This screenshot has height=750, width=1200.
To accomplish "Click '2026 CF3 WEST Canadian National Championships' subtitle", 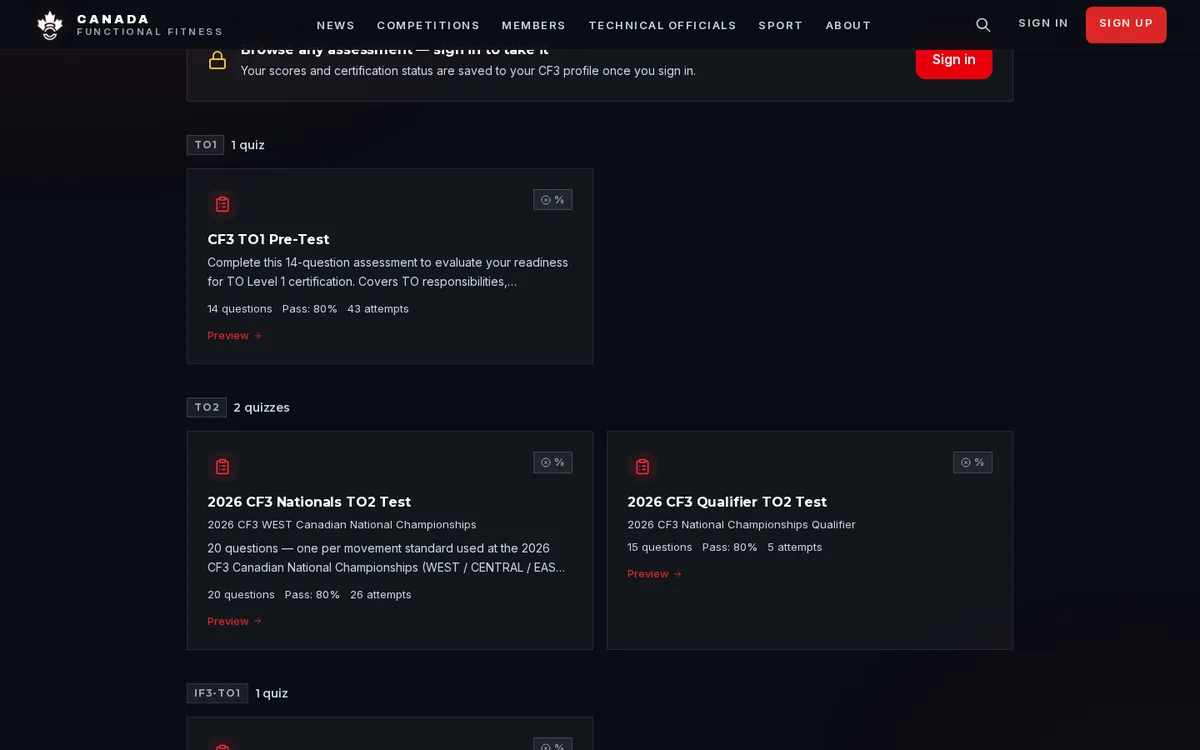I will click(342, 525).
